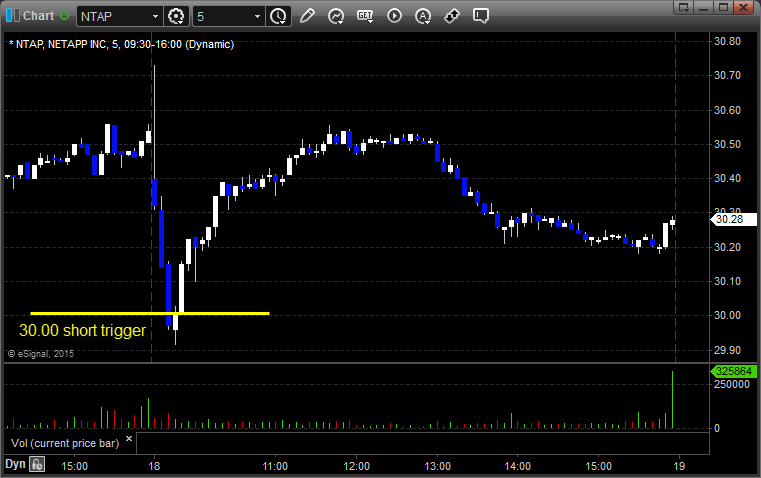Click the 12:00 time axis label
The image size is (761, 478).
tap(356, 466)
